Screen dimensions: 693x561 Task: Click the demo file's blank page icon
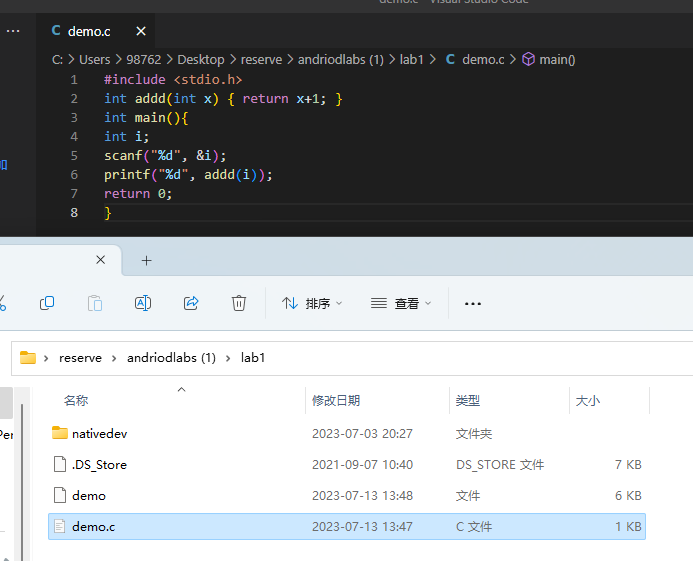(60, 495)
